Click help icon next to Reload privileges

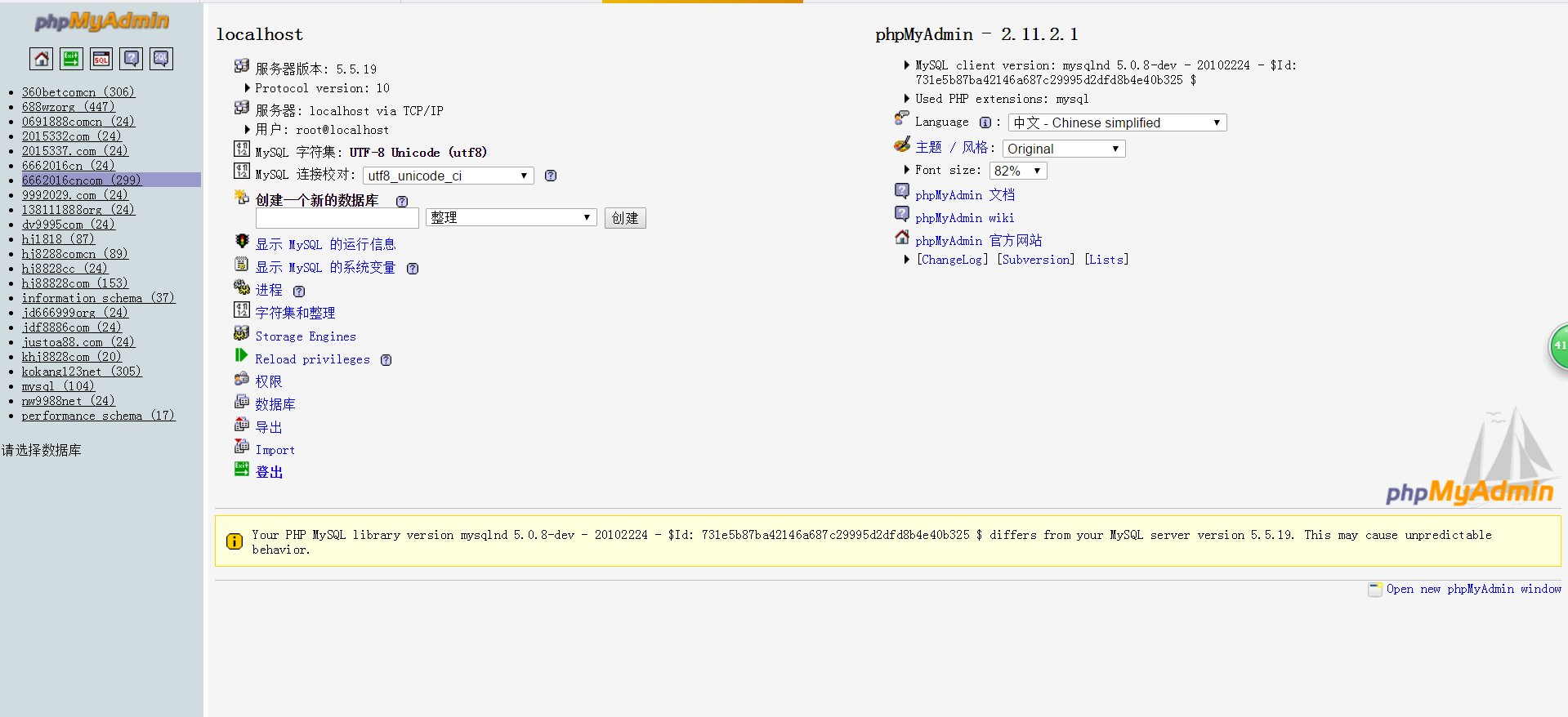386,360
